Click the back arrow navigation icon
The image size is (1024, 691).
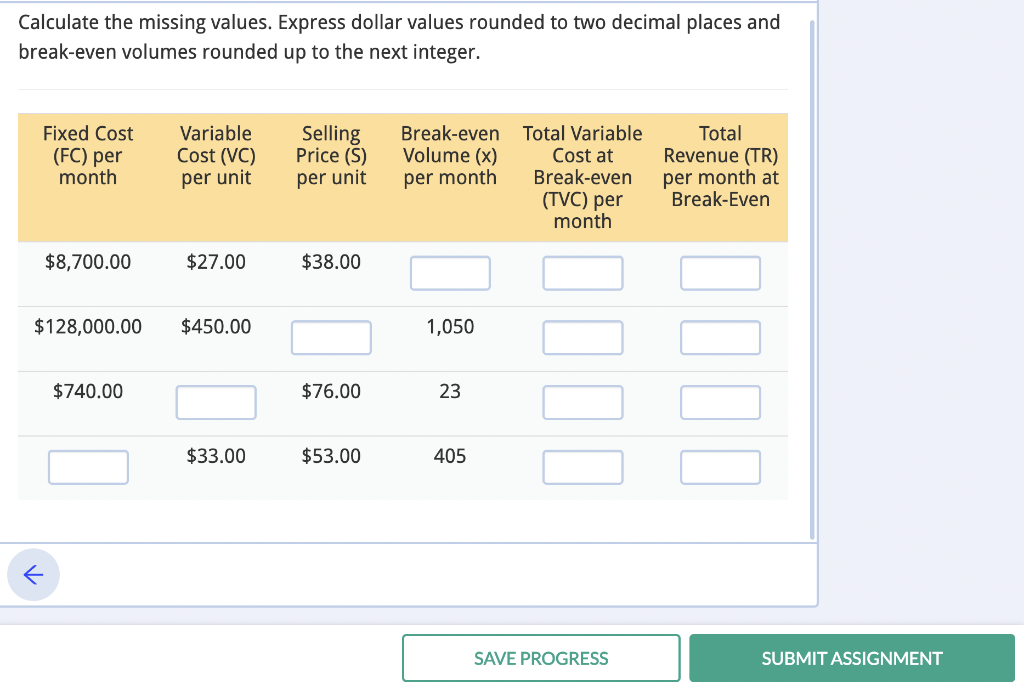pyautogui.click(x=33, y=575)
